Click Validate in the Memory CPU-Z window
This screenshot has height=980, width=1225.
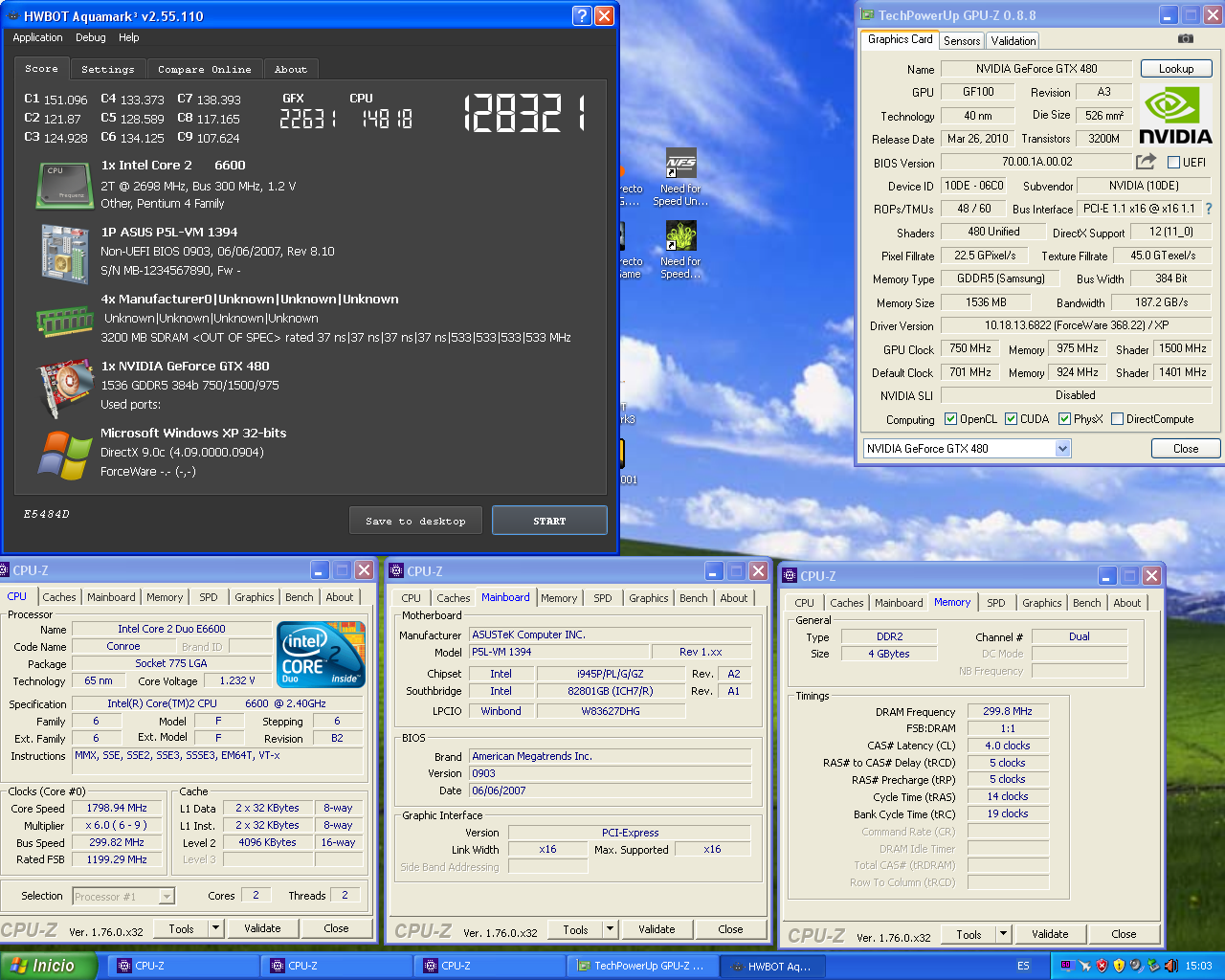(x=1050, y=934)
